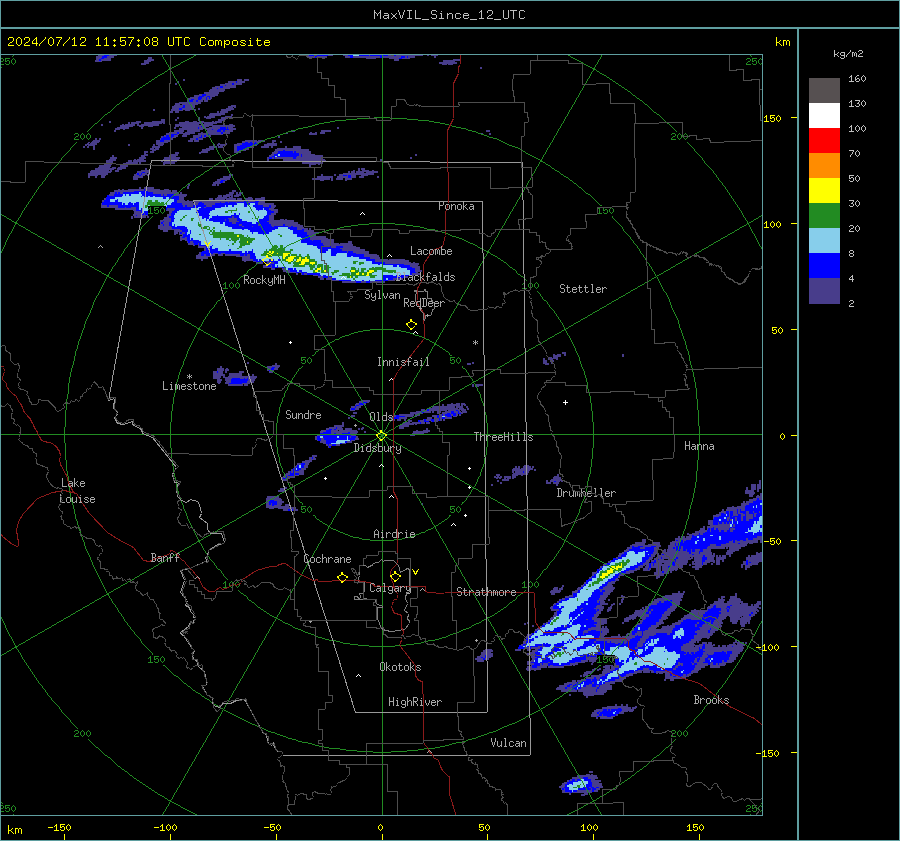Image resolution: width=900 pixels, height=841 pixels.
Task: Click the ThreeHills label
Action: point(503,437)
